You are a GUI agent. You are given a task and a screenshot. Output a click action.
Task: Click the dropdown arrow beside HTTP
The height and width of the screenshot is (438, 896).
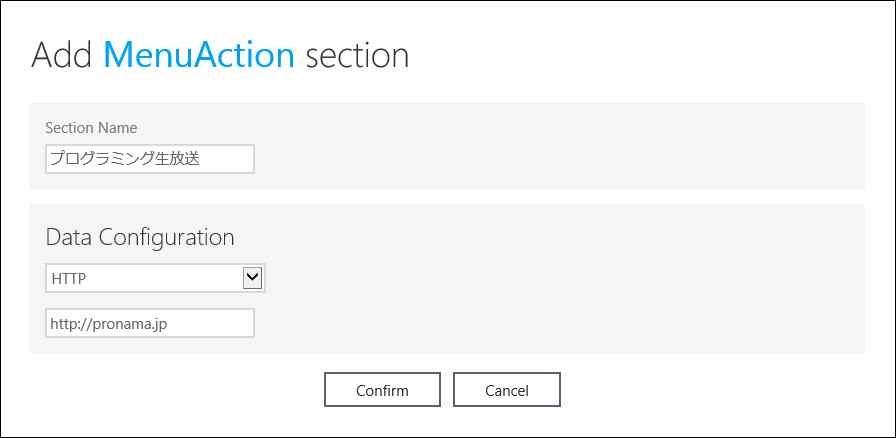[253, 278]
